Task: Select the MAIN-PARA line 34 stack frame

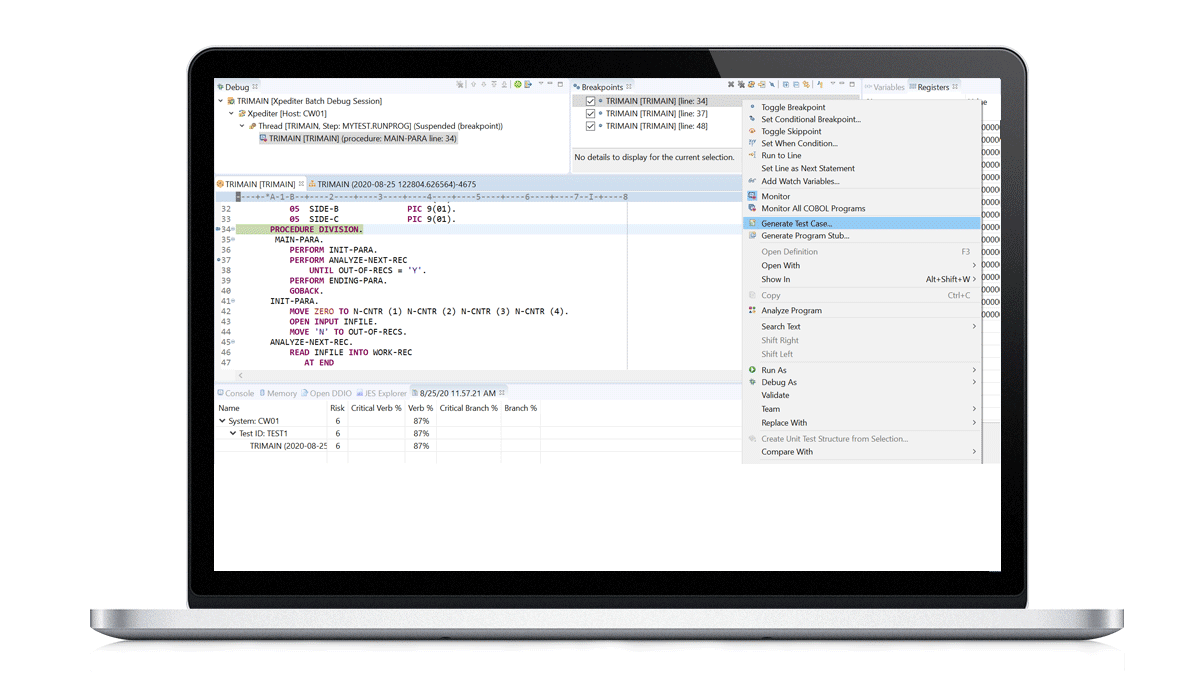Action: (x=362, y=139)
